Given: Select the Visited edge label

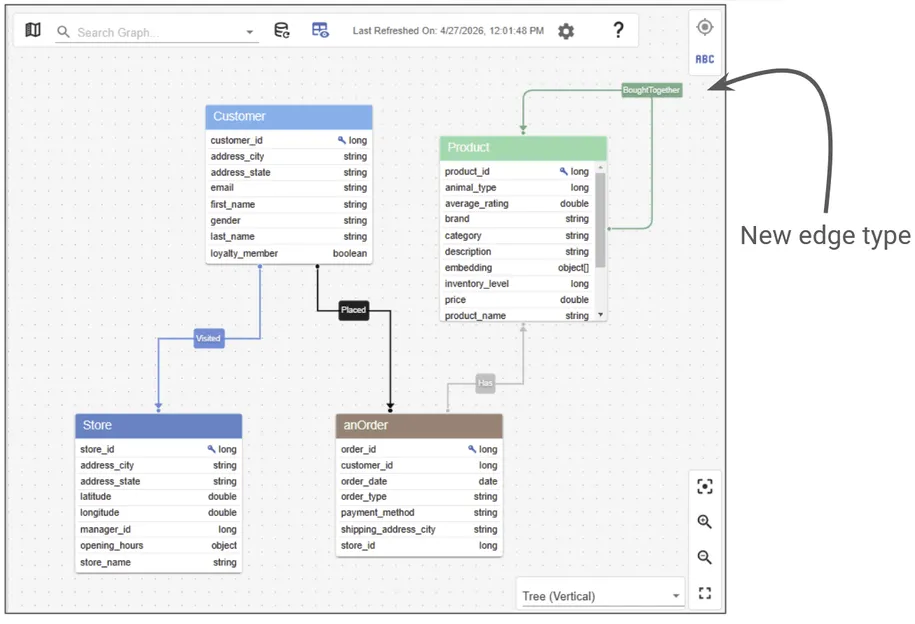Looking at the screenshot, I should coord(208,338).
